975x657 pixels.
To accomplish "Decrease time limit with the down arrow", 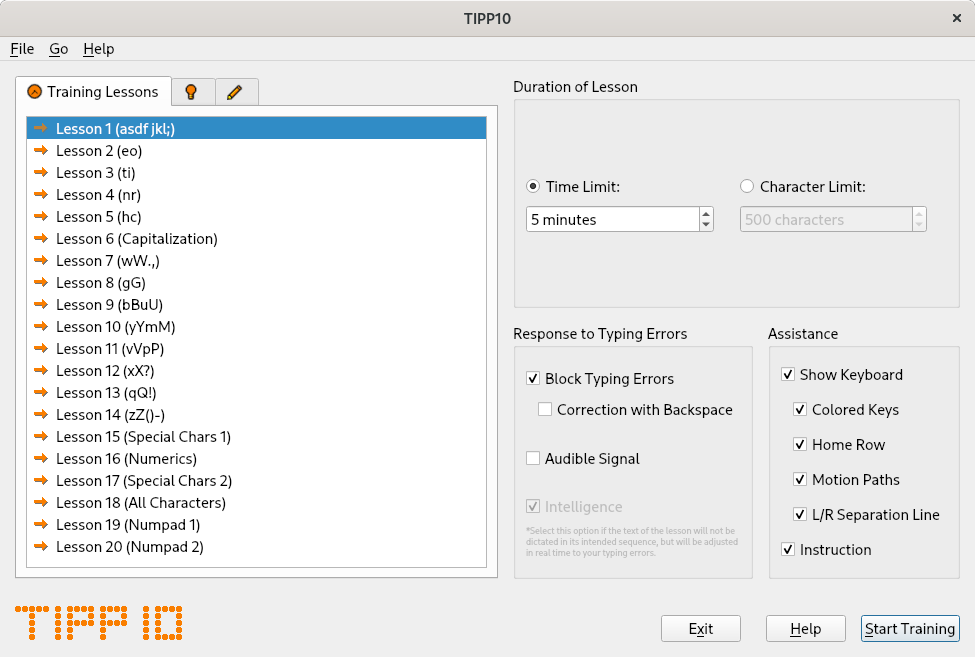I will [706, 225].
